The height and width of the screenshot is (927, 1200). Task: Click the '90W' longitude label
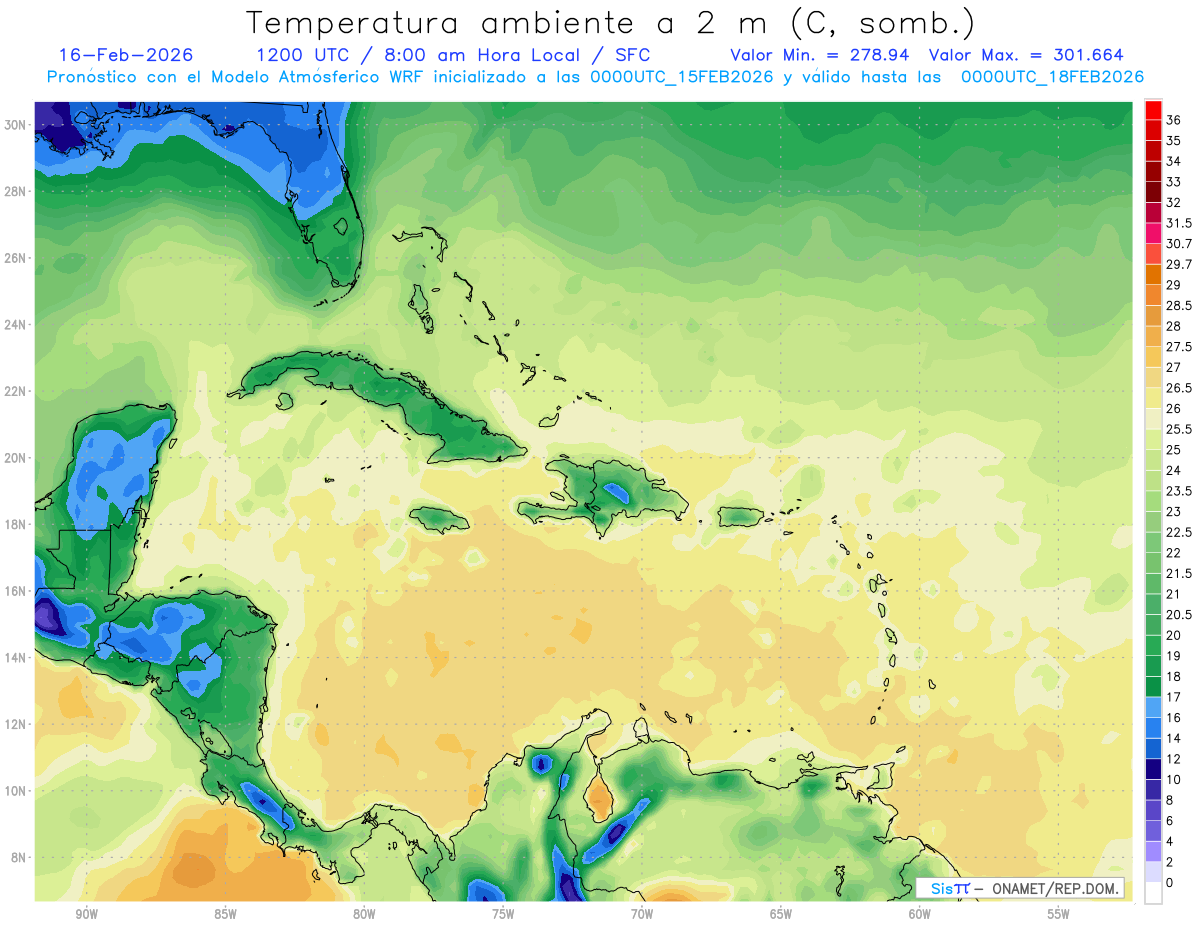[86, 914]
